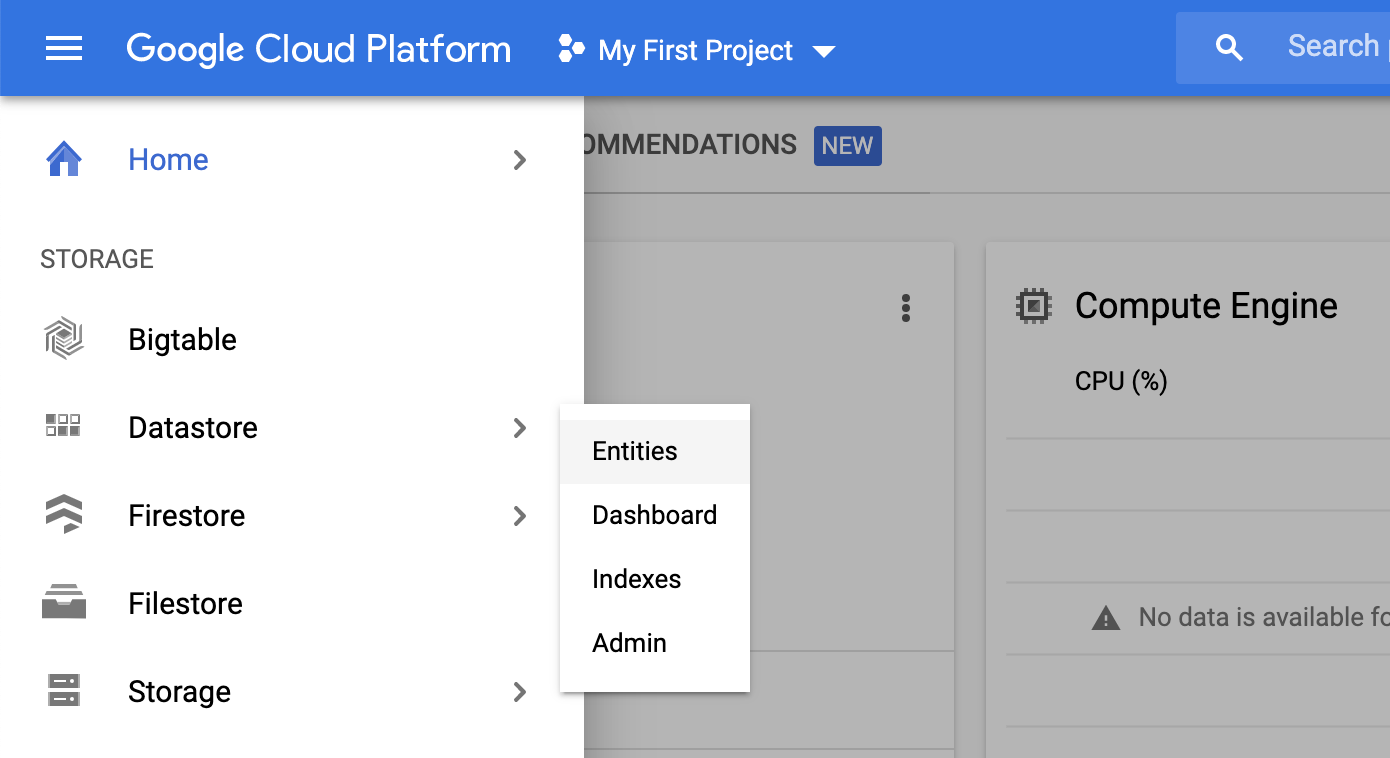Click the Firestore icon in sidebar
This screenshot has height=758, width=1390.
point(64,515)
